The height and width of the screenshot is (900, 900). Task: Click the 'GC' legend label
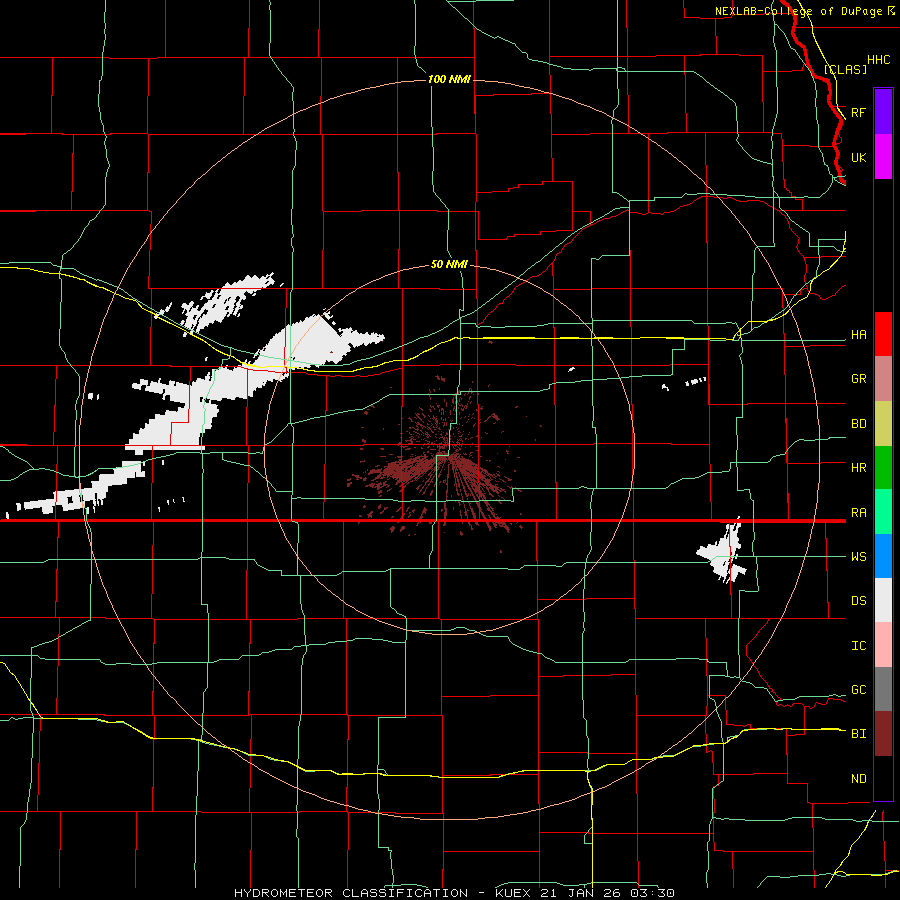858,690
